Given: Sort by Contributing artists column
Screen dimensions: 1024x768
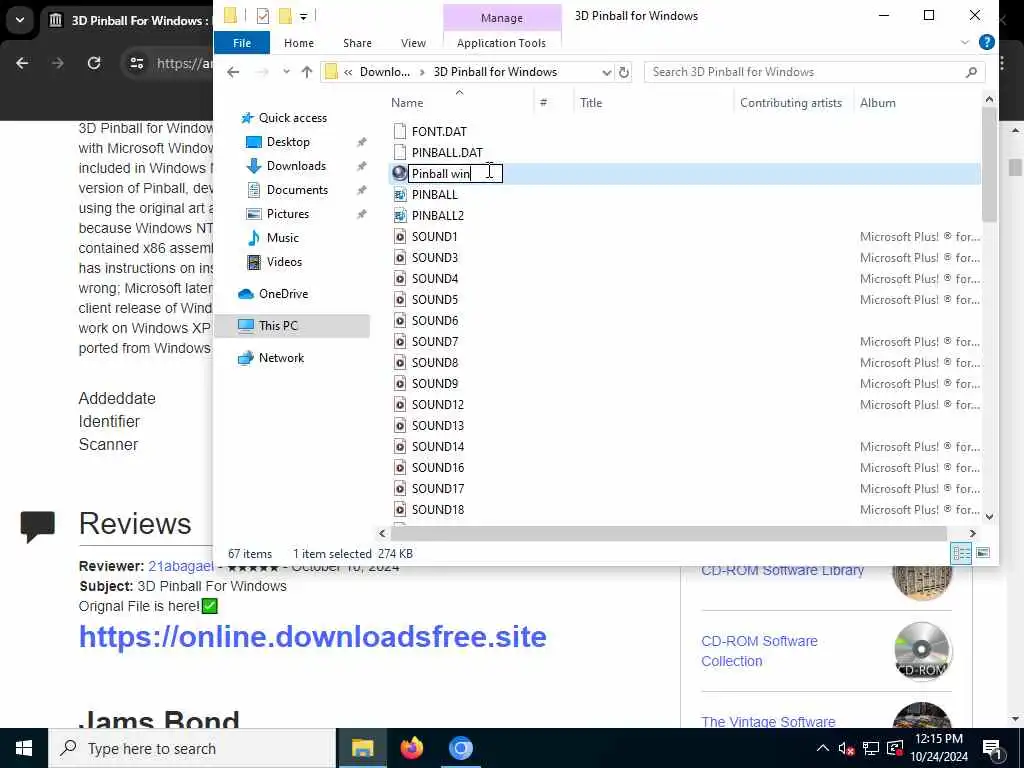Looking at the screenshot, I should (x=793, y=103).
